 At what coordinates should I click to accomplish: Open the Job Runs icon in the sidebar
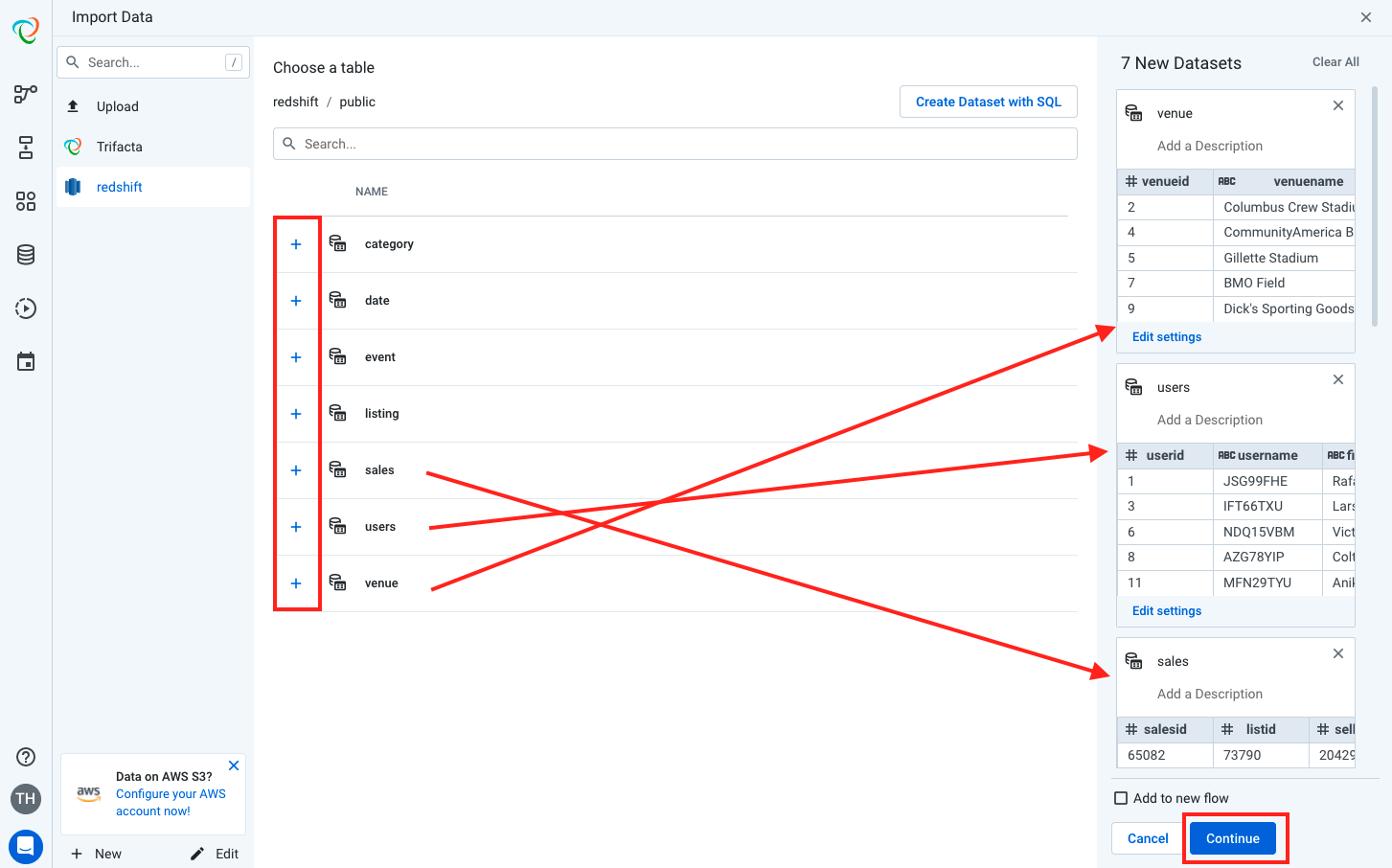click(x=25, y=308)
